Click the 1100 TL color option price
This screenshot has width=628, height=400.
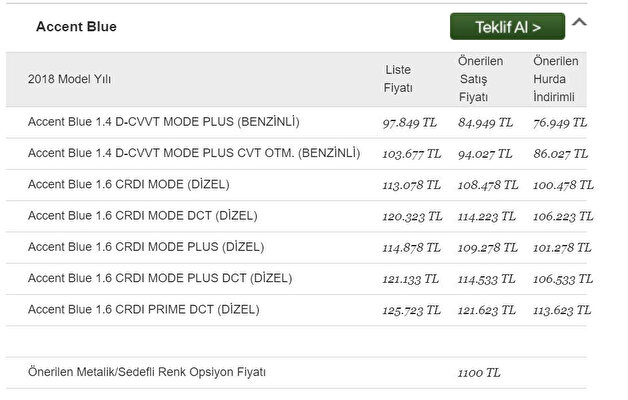click(479, 372)
